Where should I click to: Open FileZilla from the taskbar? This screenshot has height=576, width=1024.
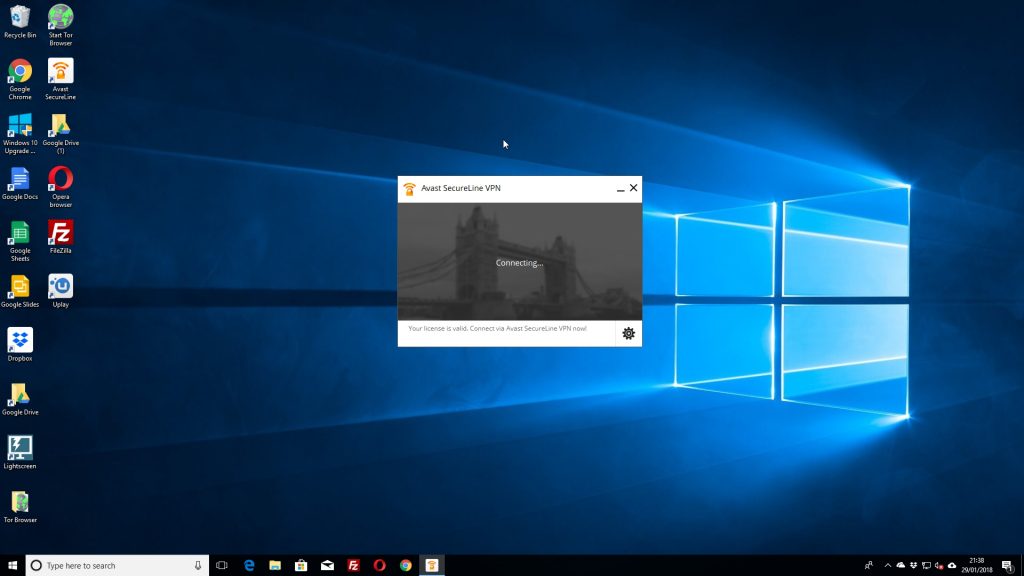[x=353, y=566]
